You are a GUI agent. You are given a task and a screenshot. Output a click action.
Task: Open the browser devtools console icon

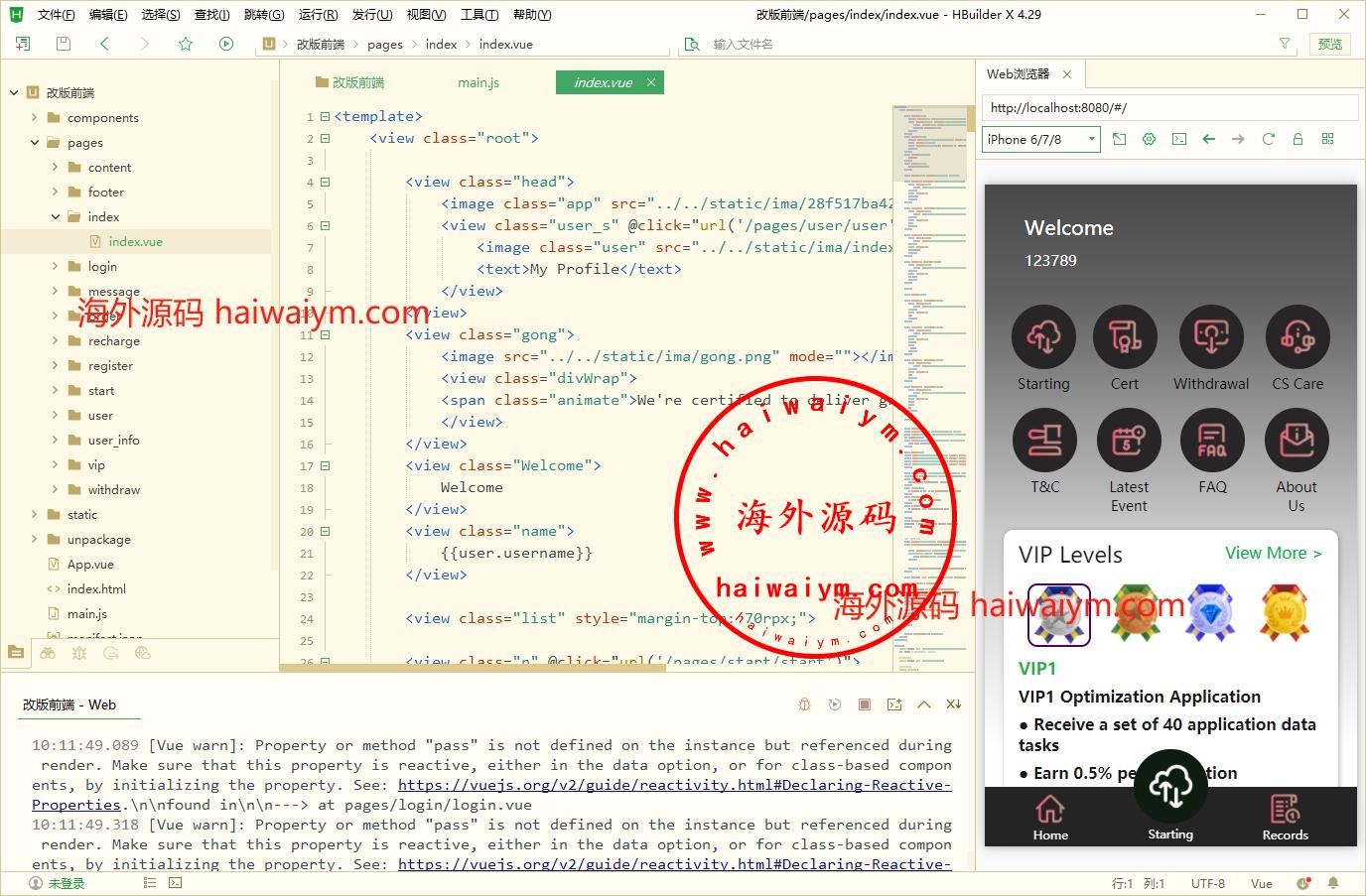[1178, 139]
